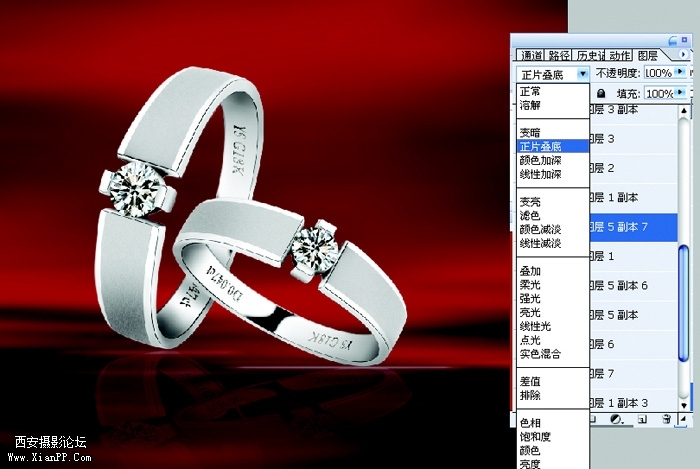Select layer 图层 5 副本 6
Viewport: 700px width, 469px height.
(634, 286)
